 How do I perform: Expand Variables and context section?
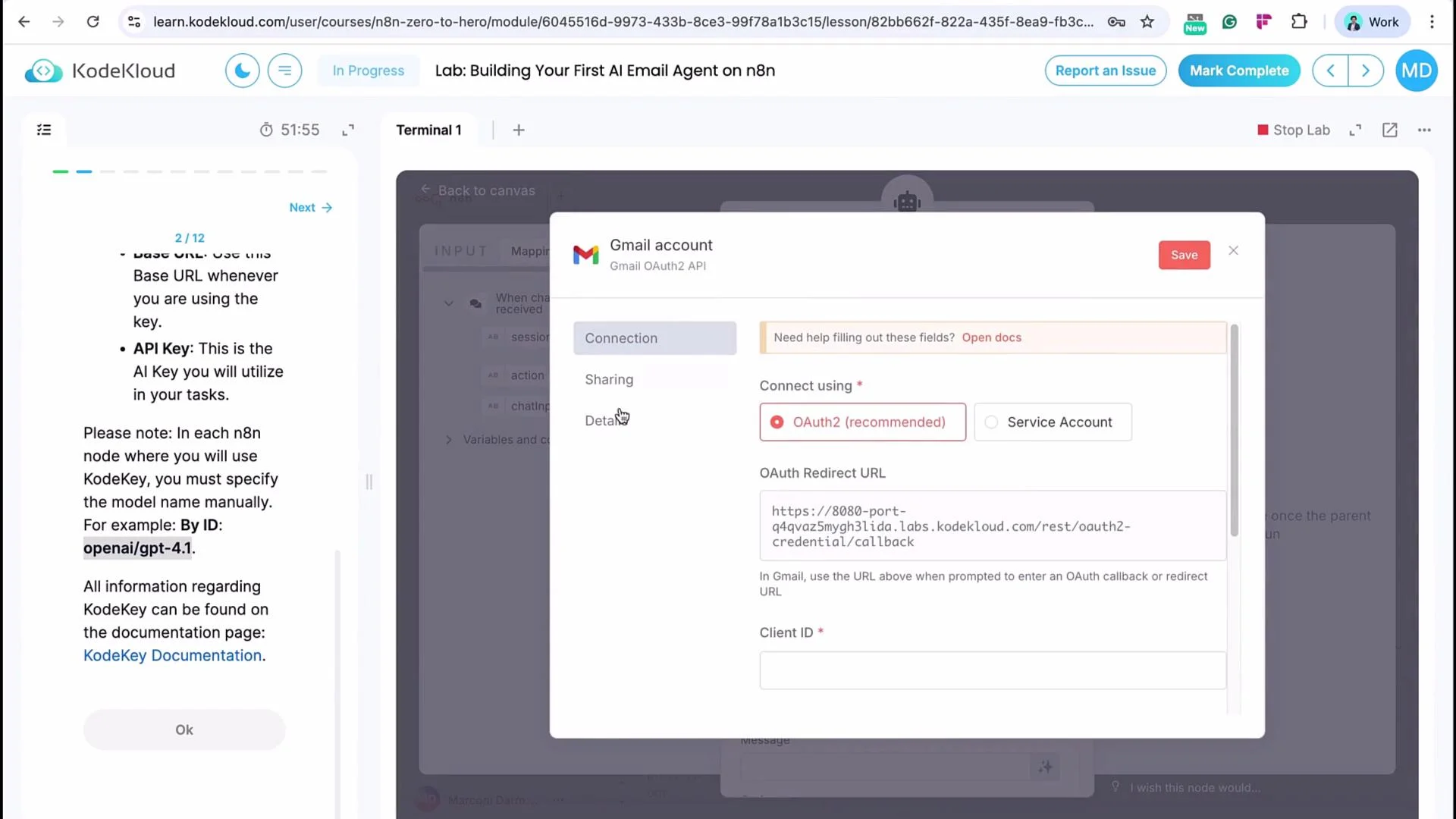coord(449,439)
